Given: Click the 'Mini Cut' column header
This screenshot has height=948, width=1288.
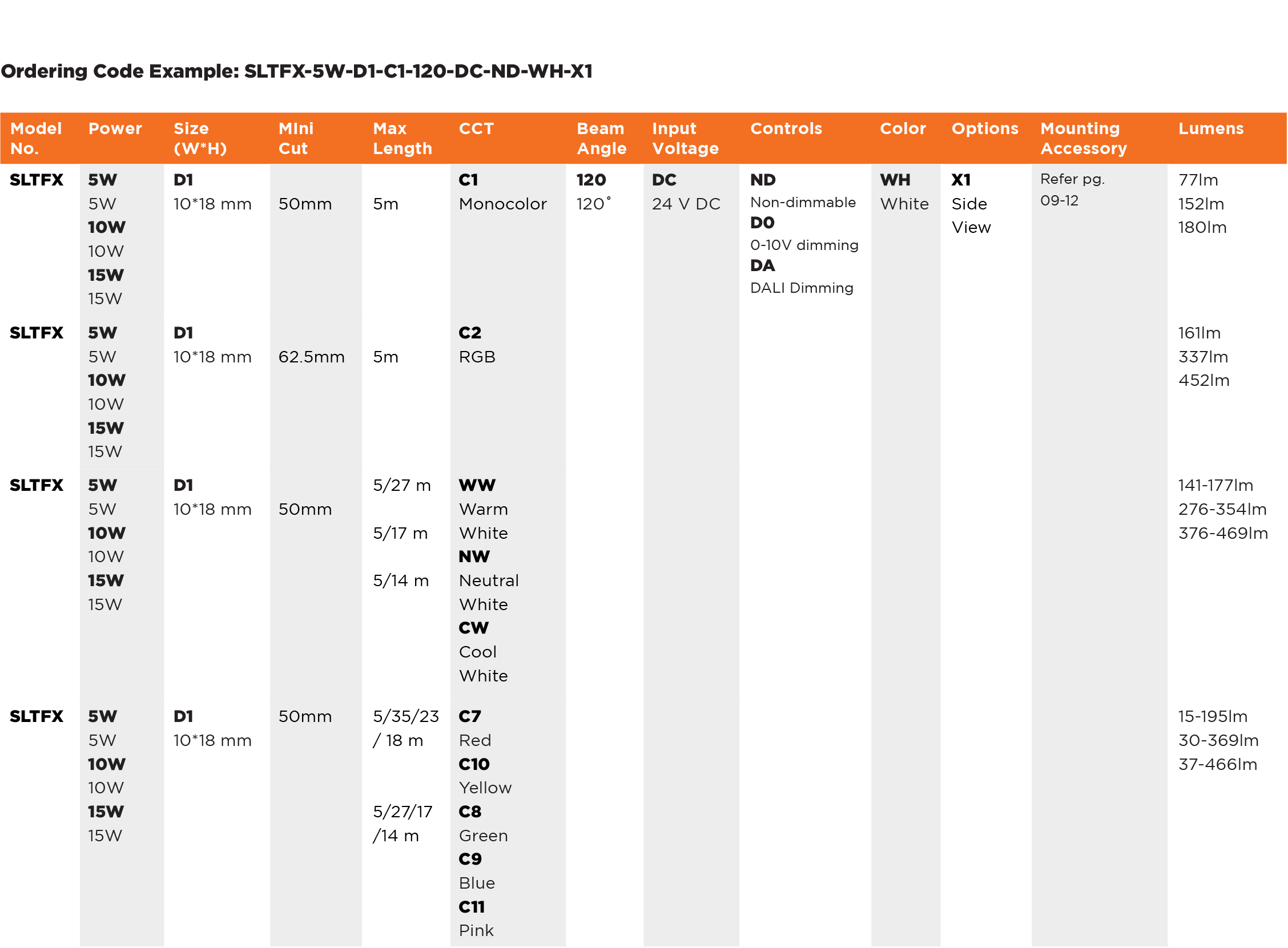Looking at the screenshot, I should pyautogui.click(x=296, y=138).
